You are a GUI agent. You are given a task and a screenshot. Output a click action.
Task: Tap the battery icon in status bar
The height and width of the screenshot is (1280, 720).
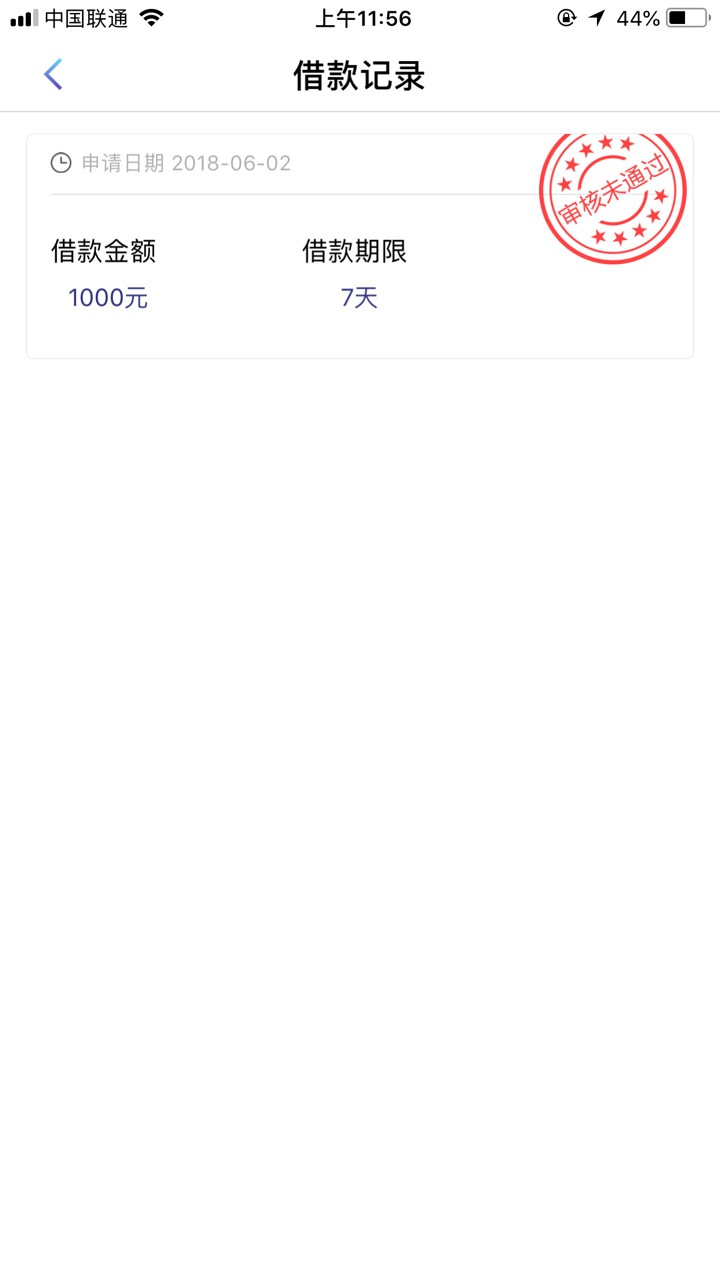click(688, 18)
